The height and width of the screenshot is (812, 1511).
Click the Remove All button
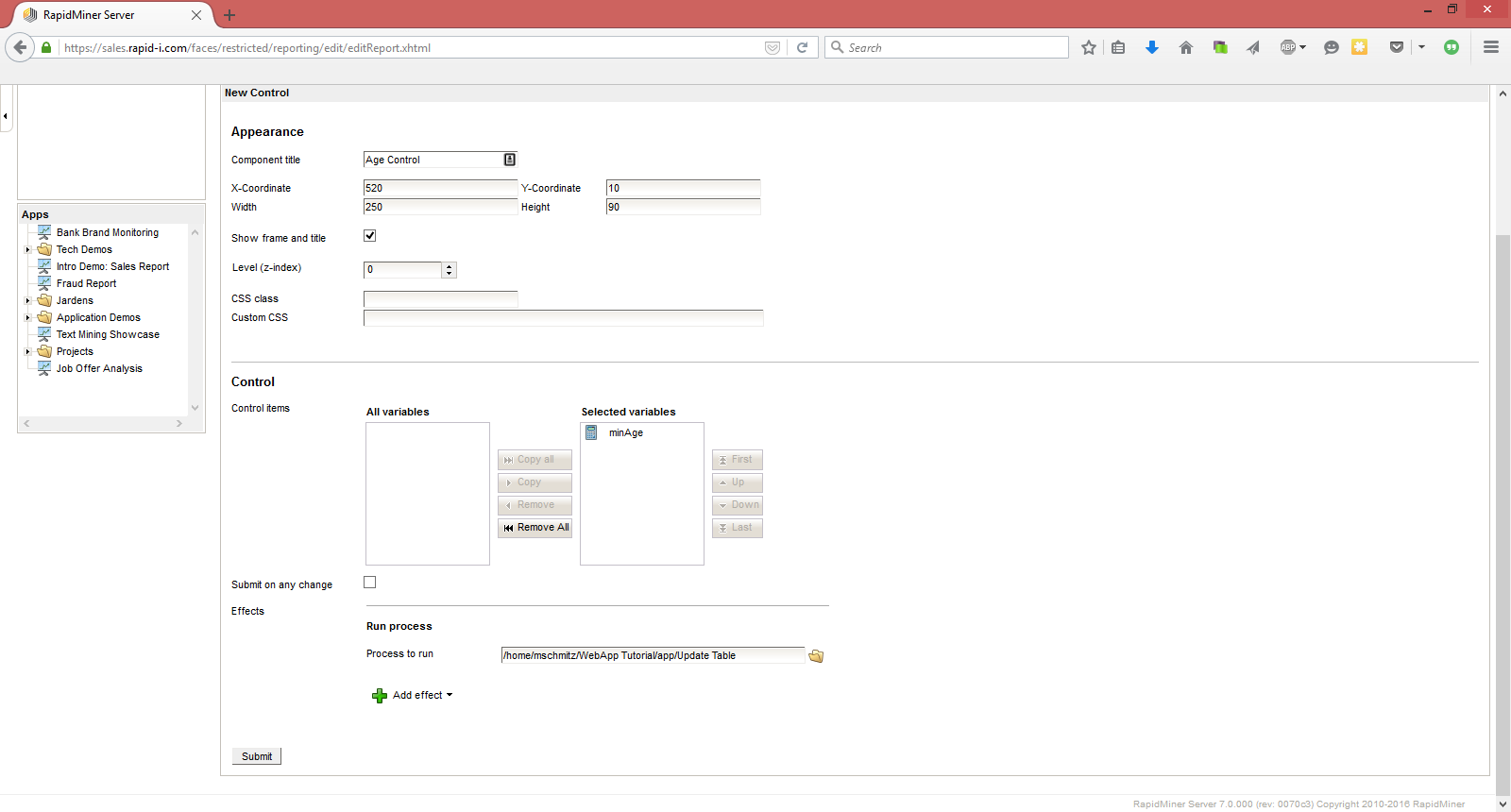(535, 528)
